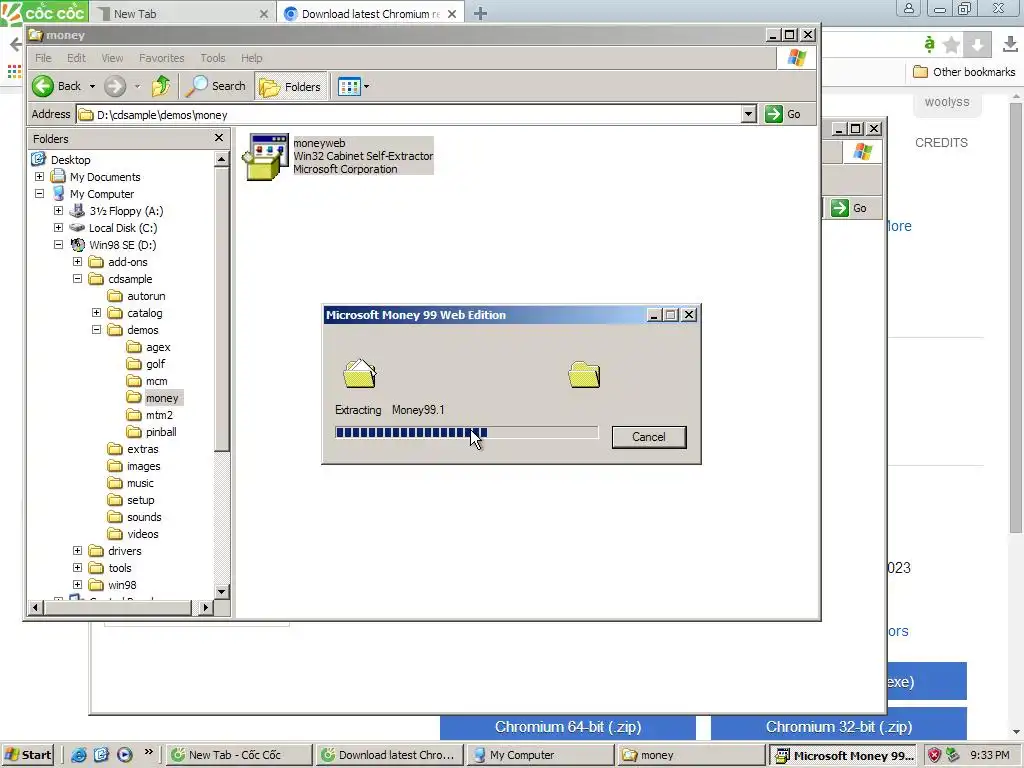Select the music folder in tree

click(x=140, y=483)
